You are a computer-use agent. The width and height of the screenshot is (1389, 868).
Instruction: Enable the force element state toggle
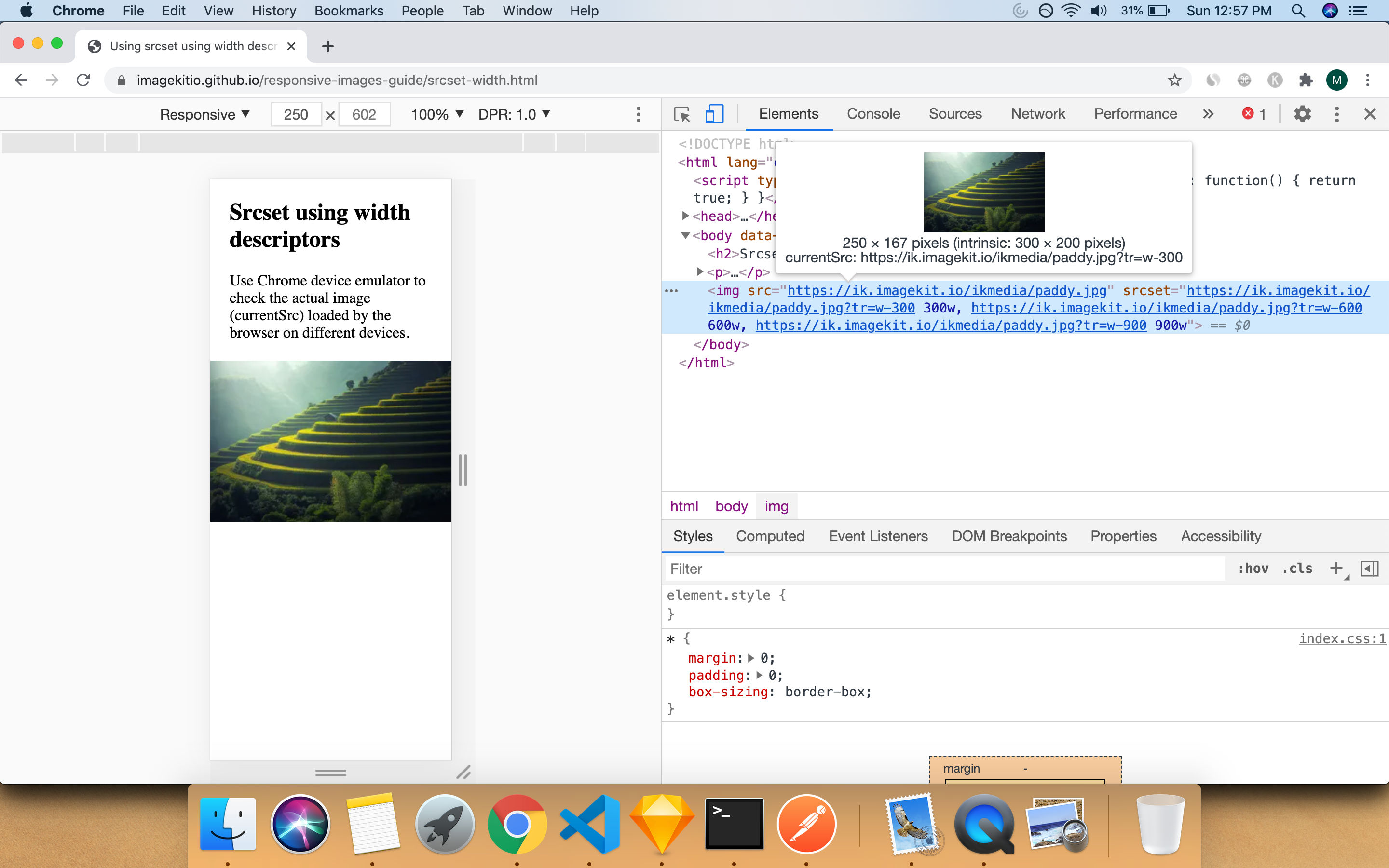click(1253, 569)
